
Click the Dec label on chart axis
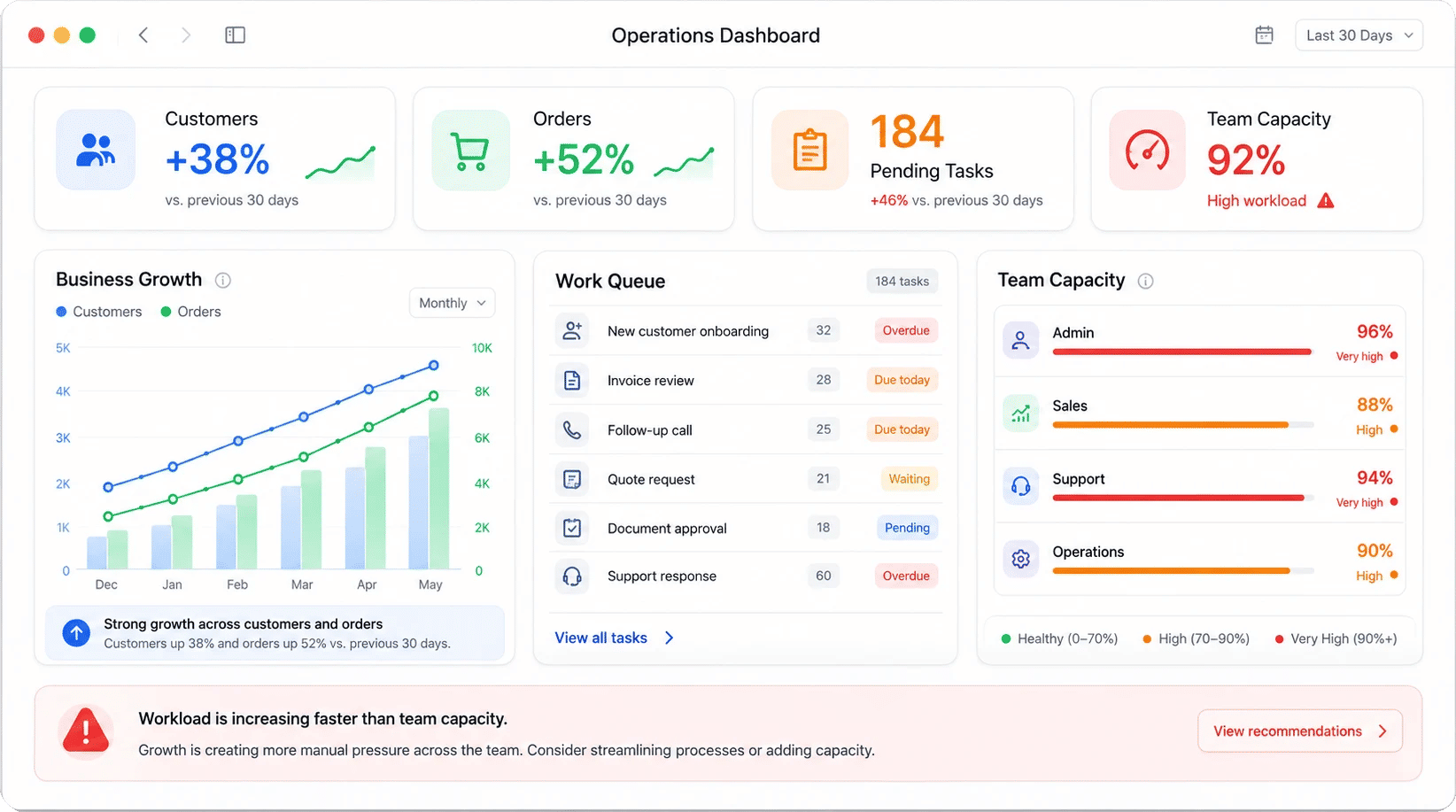106,584
